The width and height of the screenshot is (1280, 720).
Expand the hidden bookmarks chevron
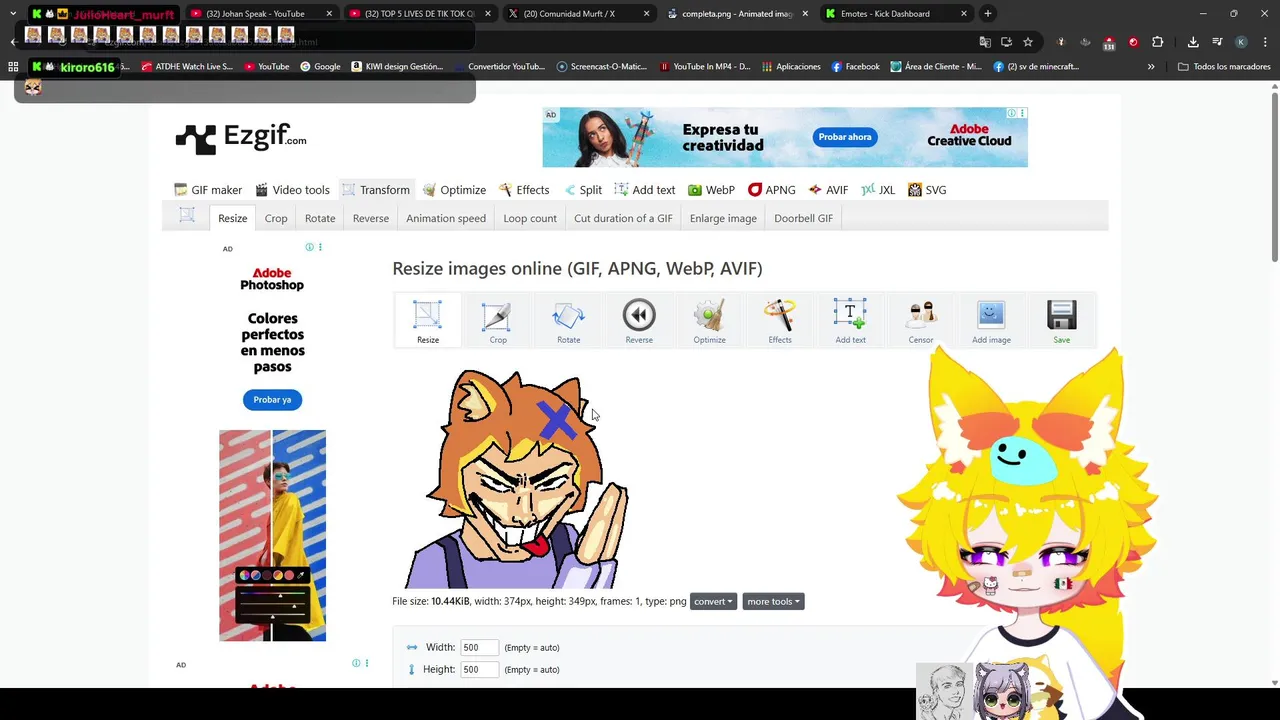pos(1151,67)
